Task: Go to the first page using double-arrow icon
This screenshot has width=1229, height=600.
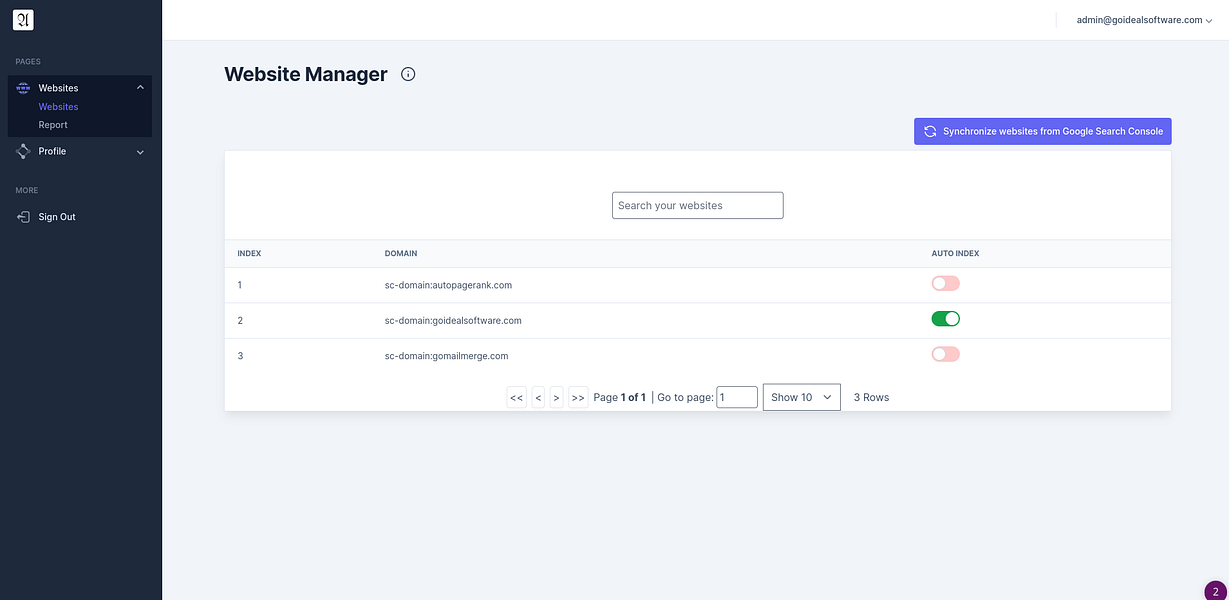Action: [x=516, y=397]
